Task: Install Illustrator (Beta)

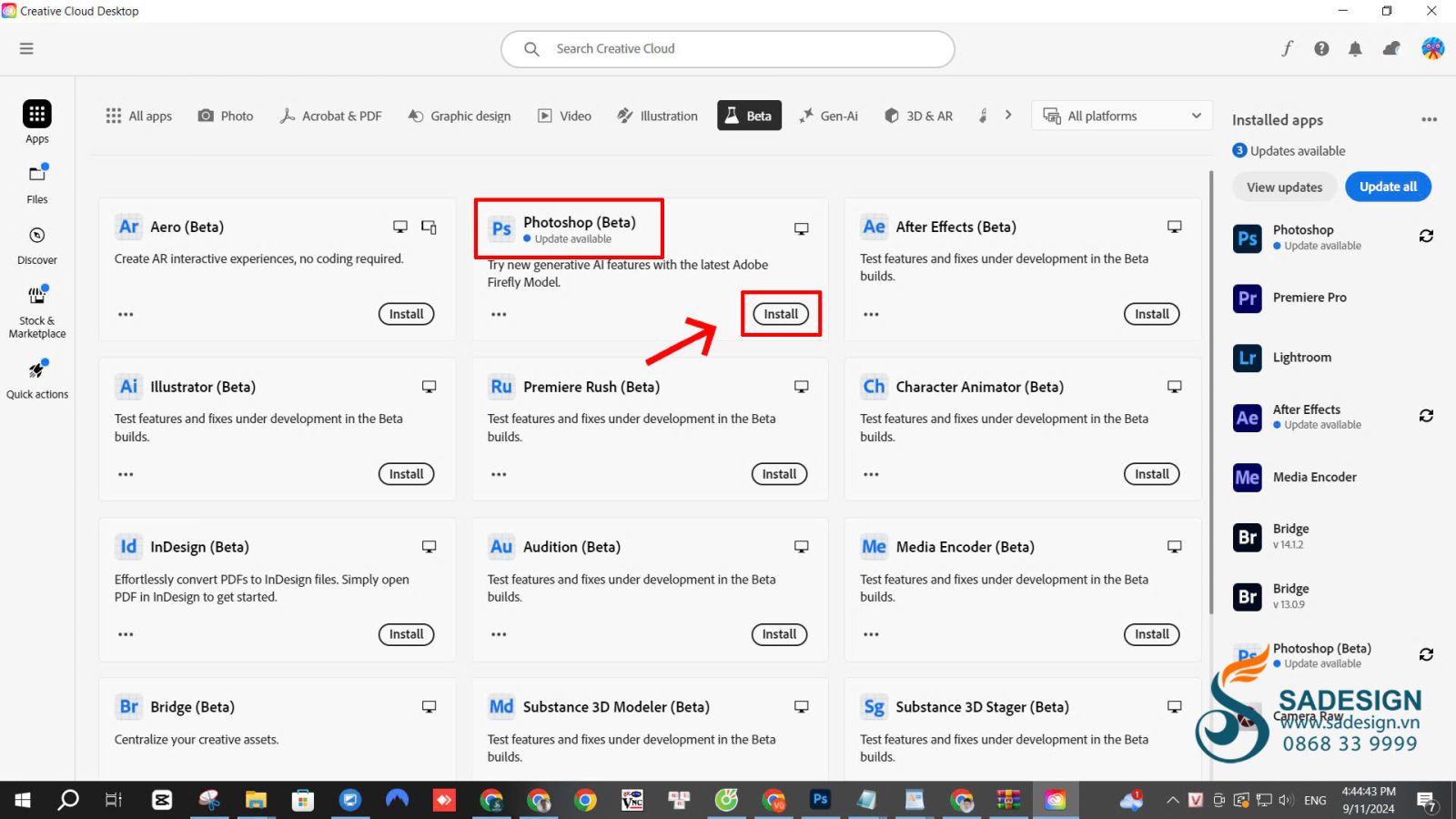Action: (x=406, y=474)
